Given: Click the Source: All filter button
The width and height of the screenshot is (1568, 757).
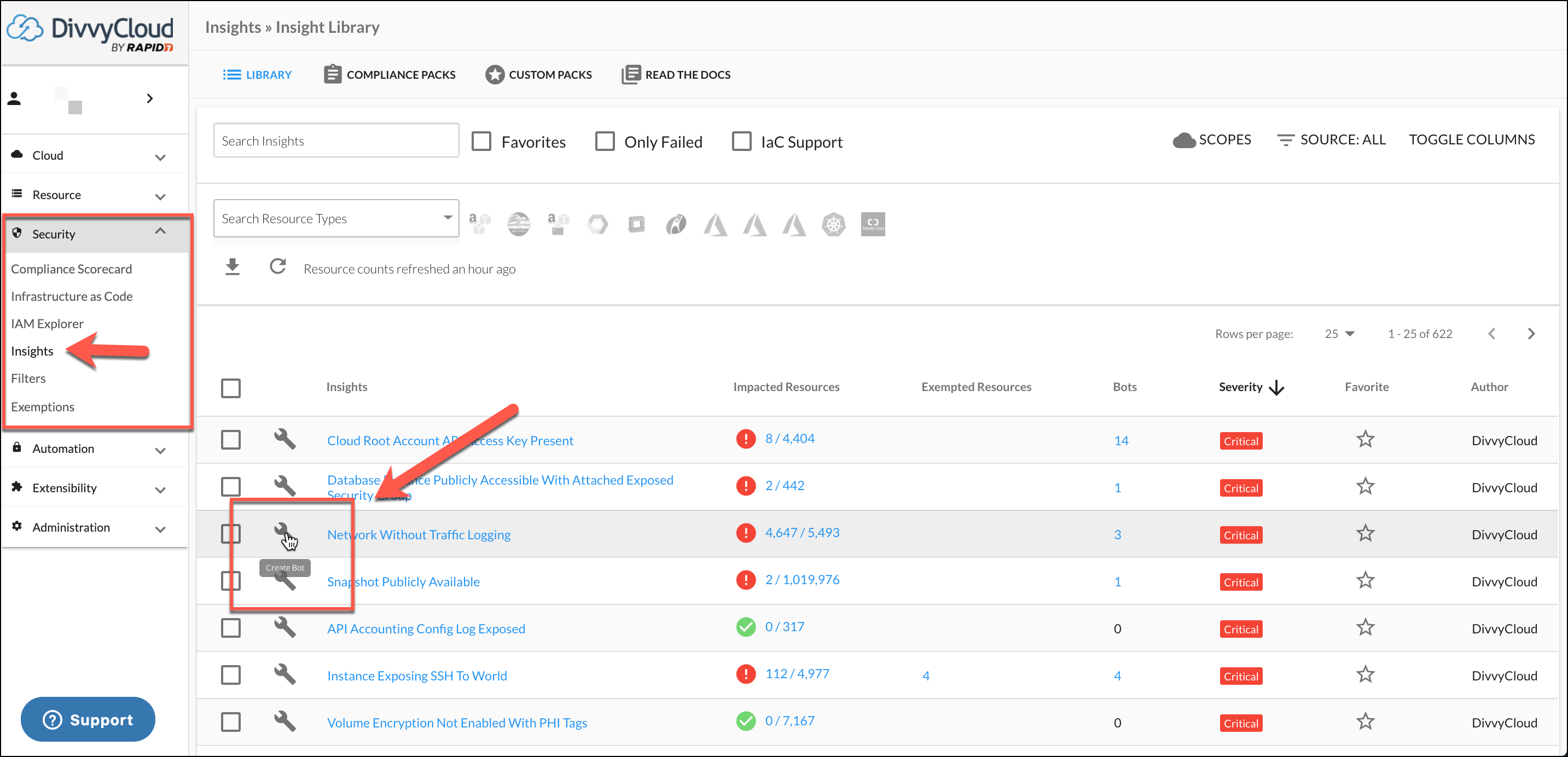Looking at the screenshot, I should [1331, 139].
